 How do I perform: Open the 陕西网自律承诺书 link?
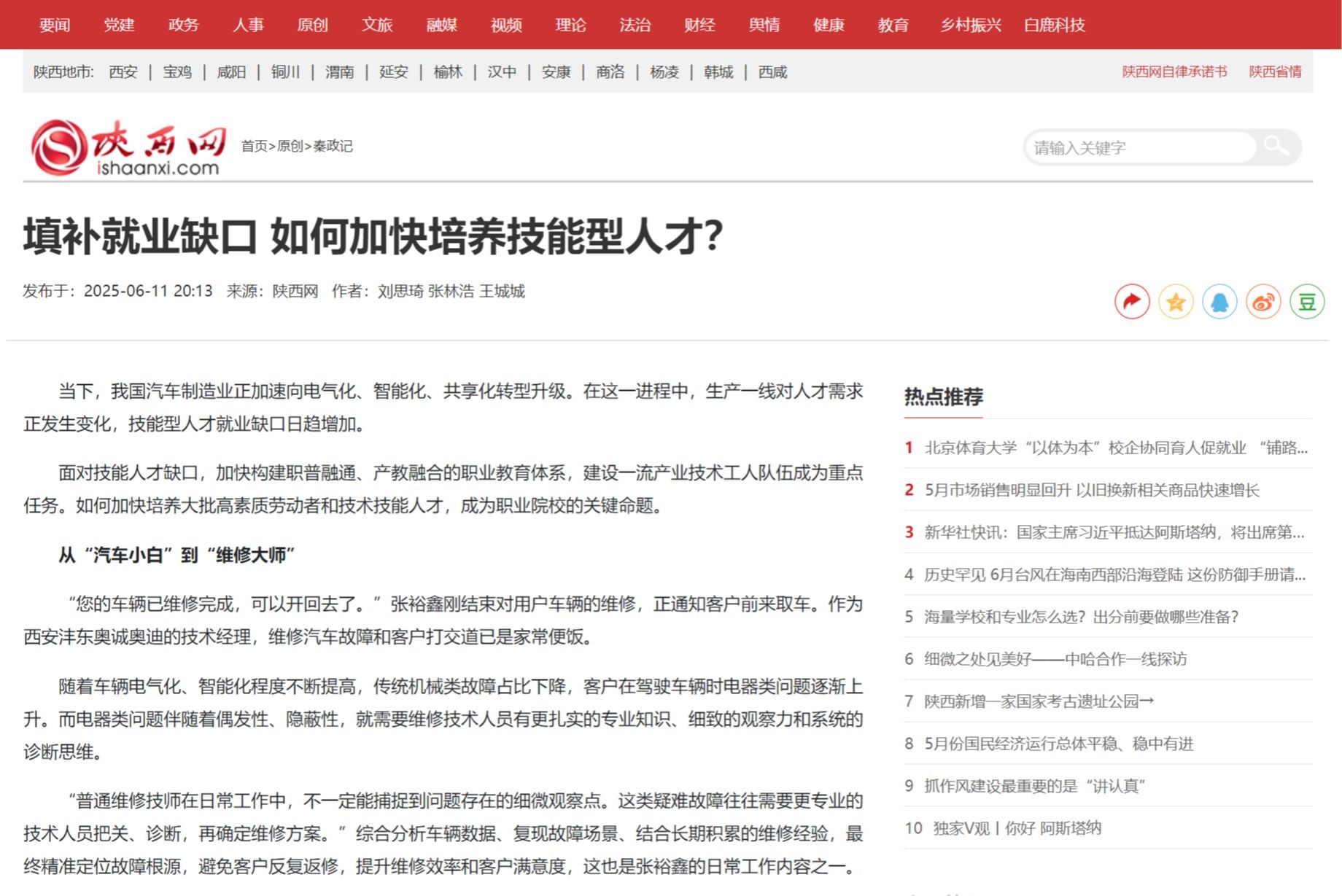pos(1174,71)
